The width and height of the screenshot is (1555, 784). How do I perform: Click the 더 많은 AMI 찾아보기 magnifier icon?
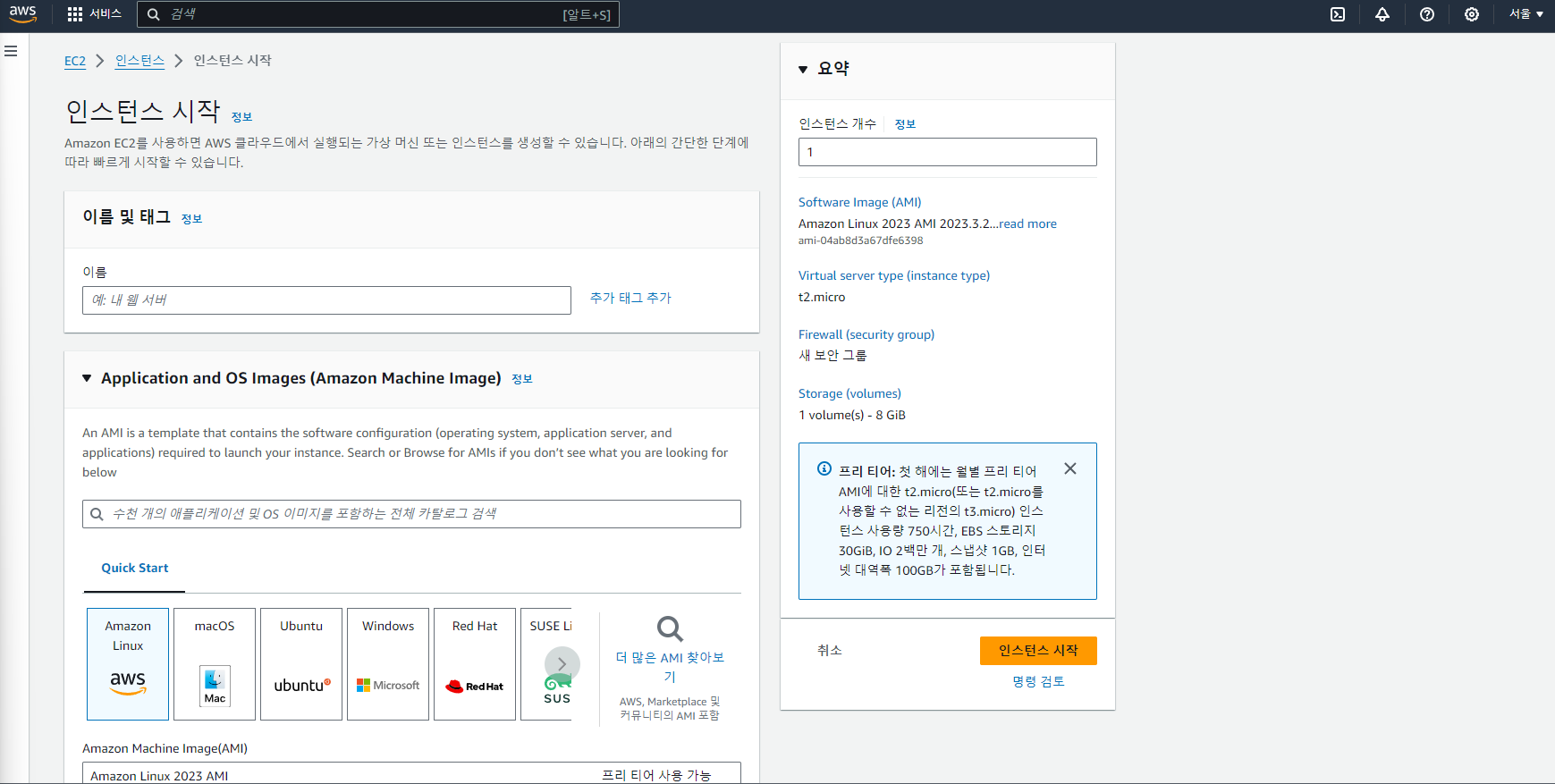click(x=670, y=628)
